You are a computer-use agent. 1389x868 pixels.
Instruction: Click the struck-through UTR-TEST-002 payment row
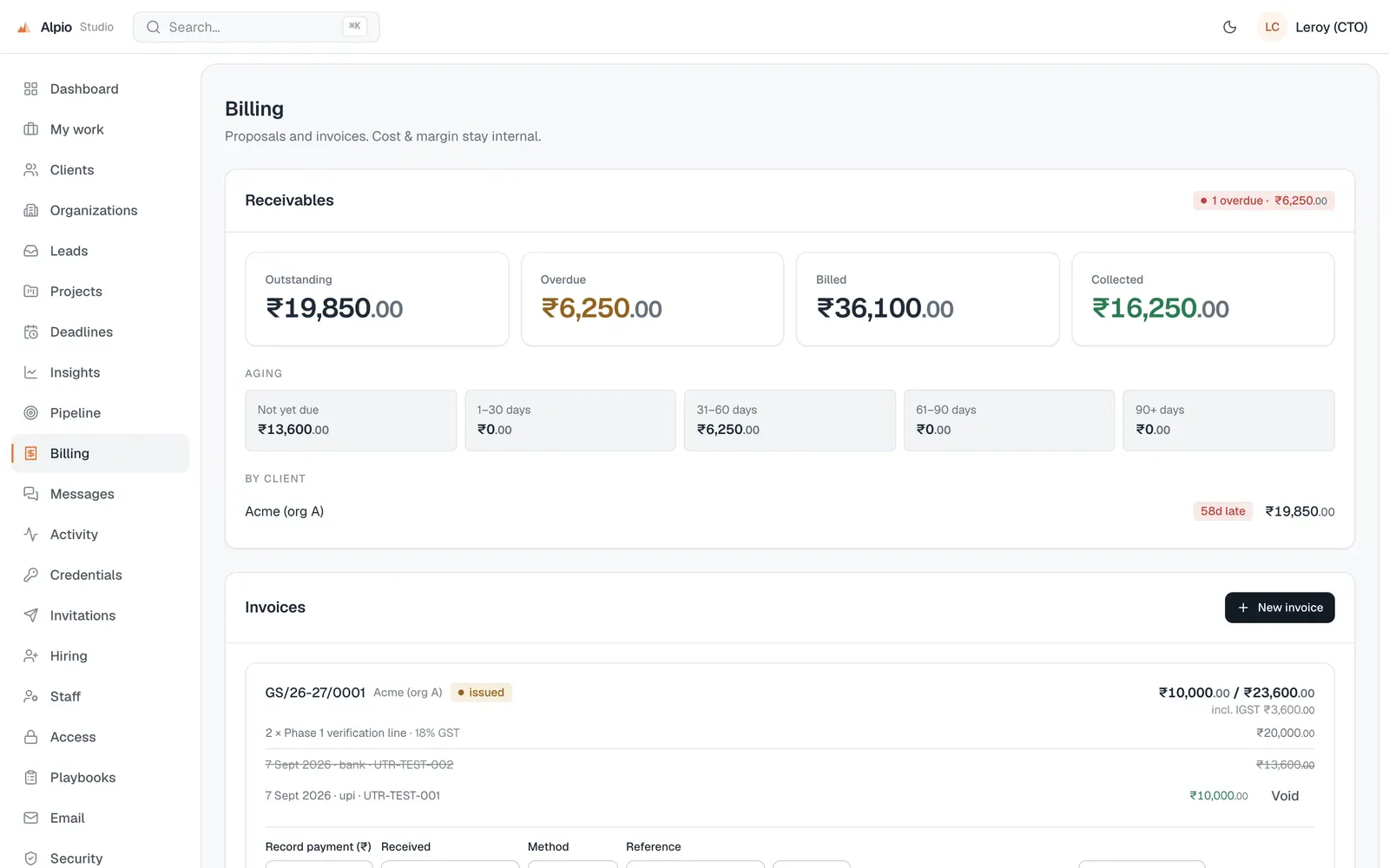point(790,765)
